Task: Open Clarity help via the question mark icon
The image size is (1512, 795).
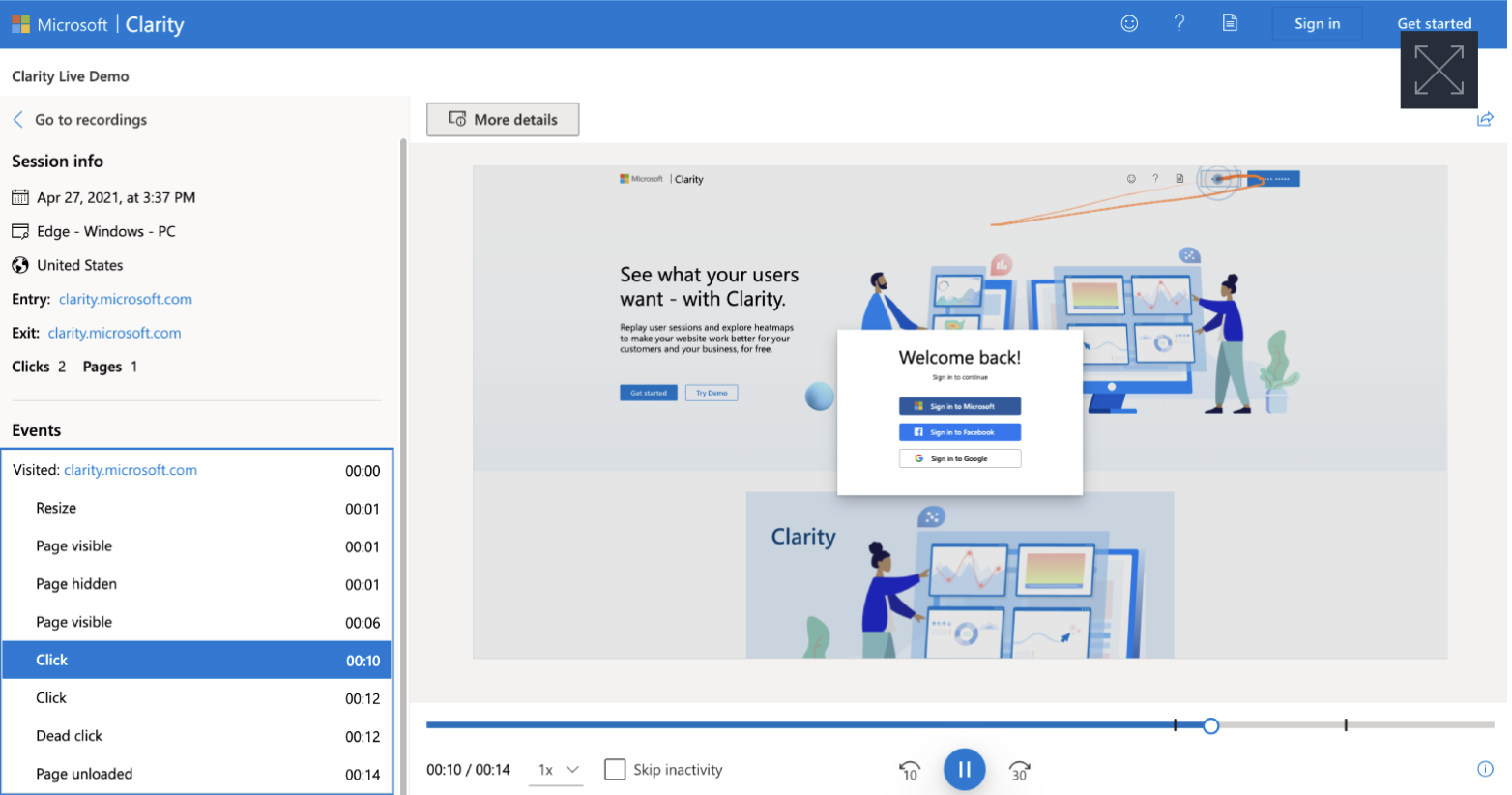Action: (1179, 22)
